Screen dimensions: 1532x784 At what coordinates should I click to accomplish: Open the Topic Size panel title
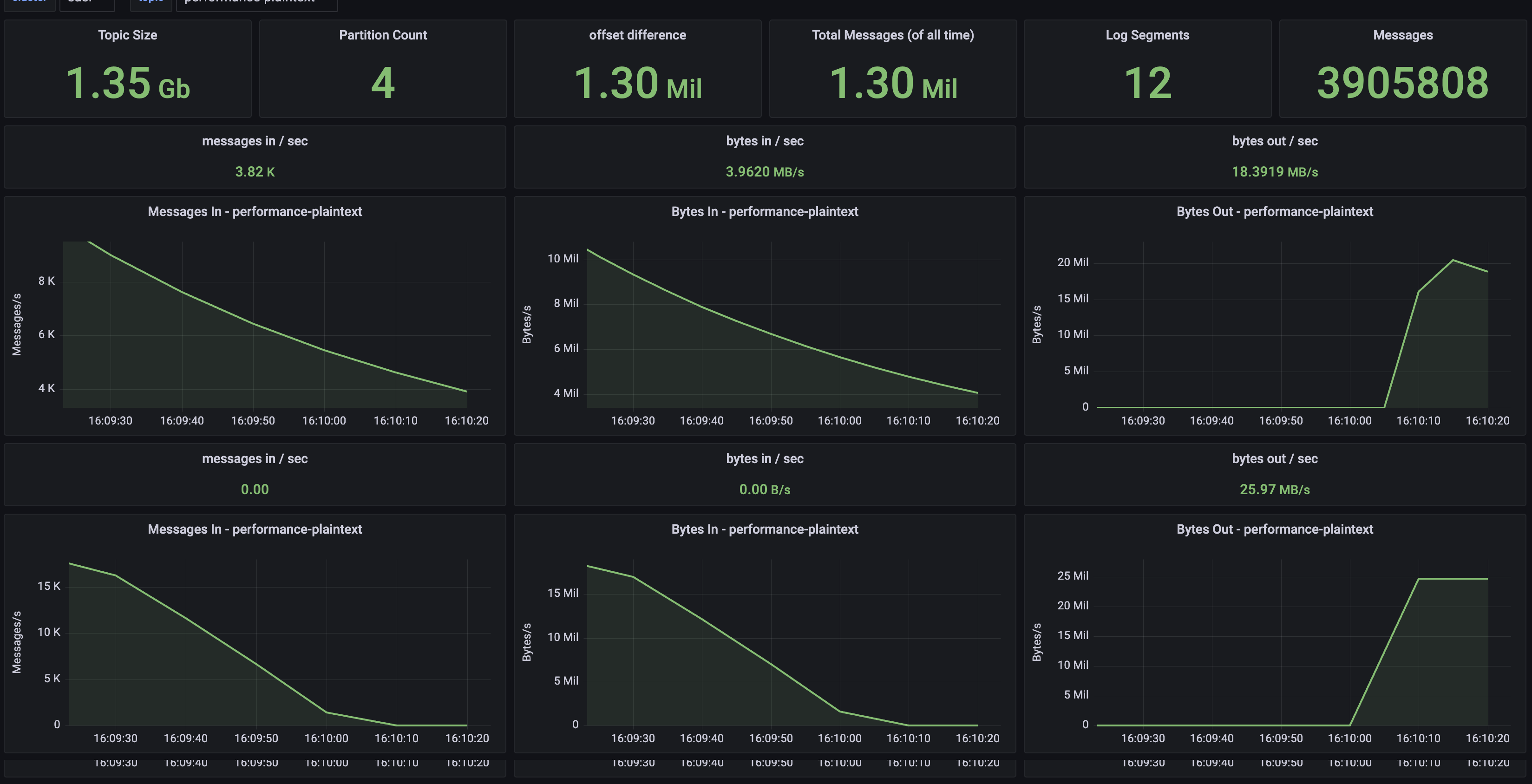click(x=127, y=35)
